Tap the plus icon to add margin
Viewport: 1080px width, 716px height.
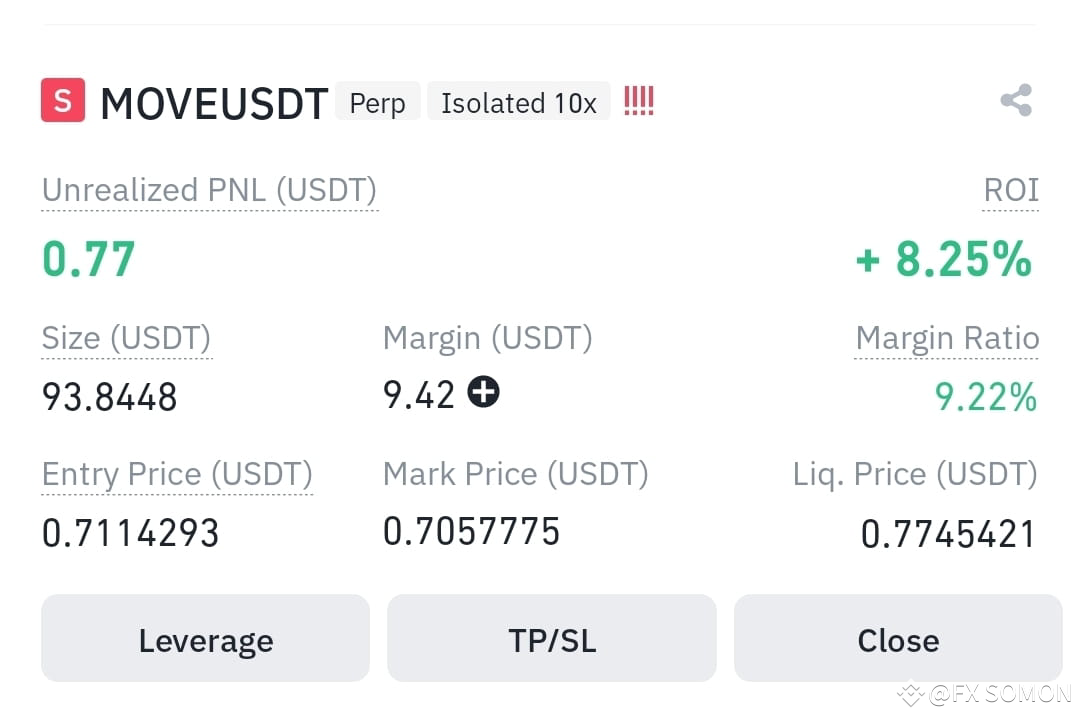click(483, 392)
